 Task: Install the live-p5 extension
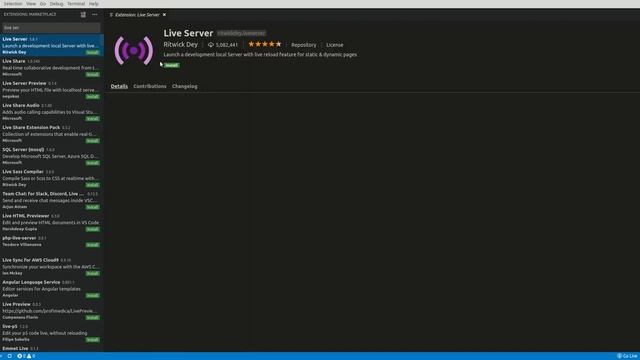93,339
